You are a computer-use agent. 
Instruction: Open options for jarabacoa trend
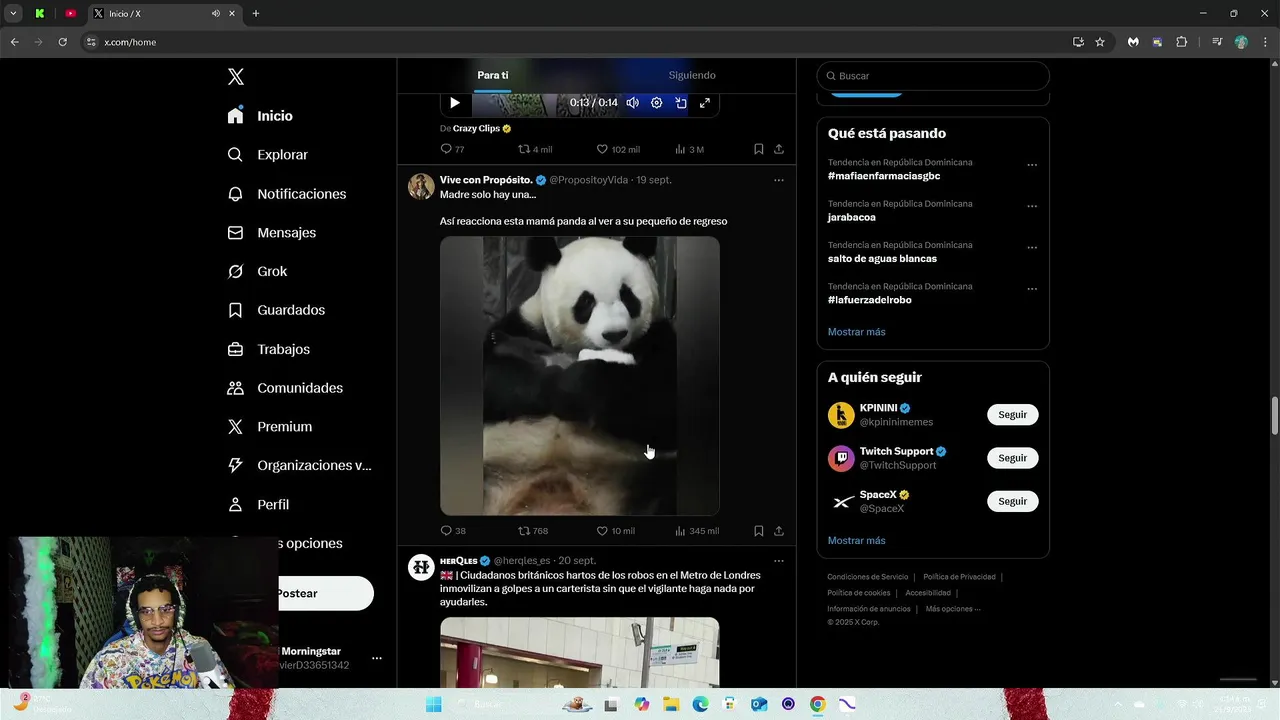pyautogui.click(x=1032, y=206)
